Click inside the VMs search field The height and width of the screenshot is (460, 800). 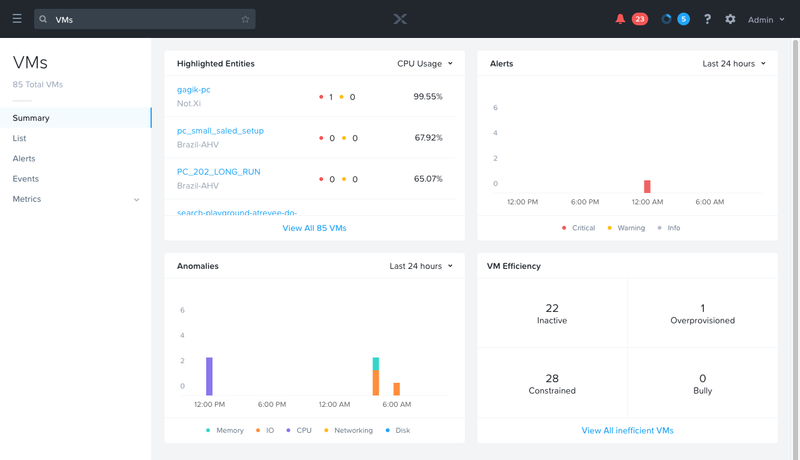(145, 19)
